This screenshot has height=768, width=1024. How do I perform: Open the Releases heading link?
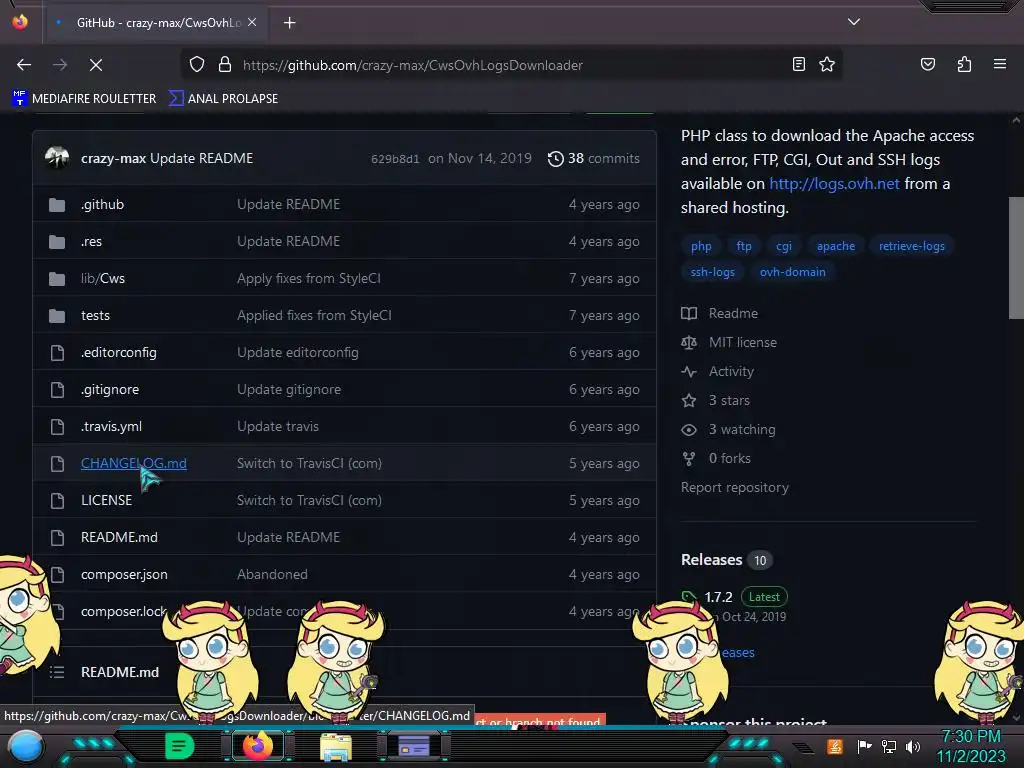pos(711,560)
